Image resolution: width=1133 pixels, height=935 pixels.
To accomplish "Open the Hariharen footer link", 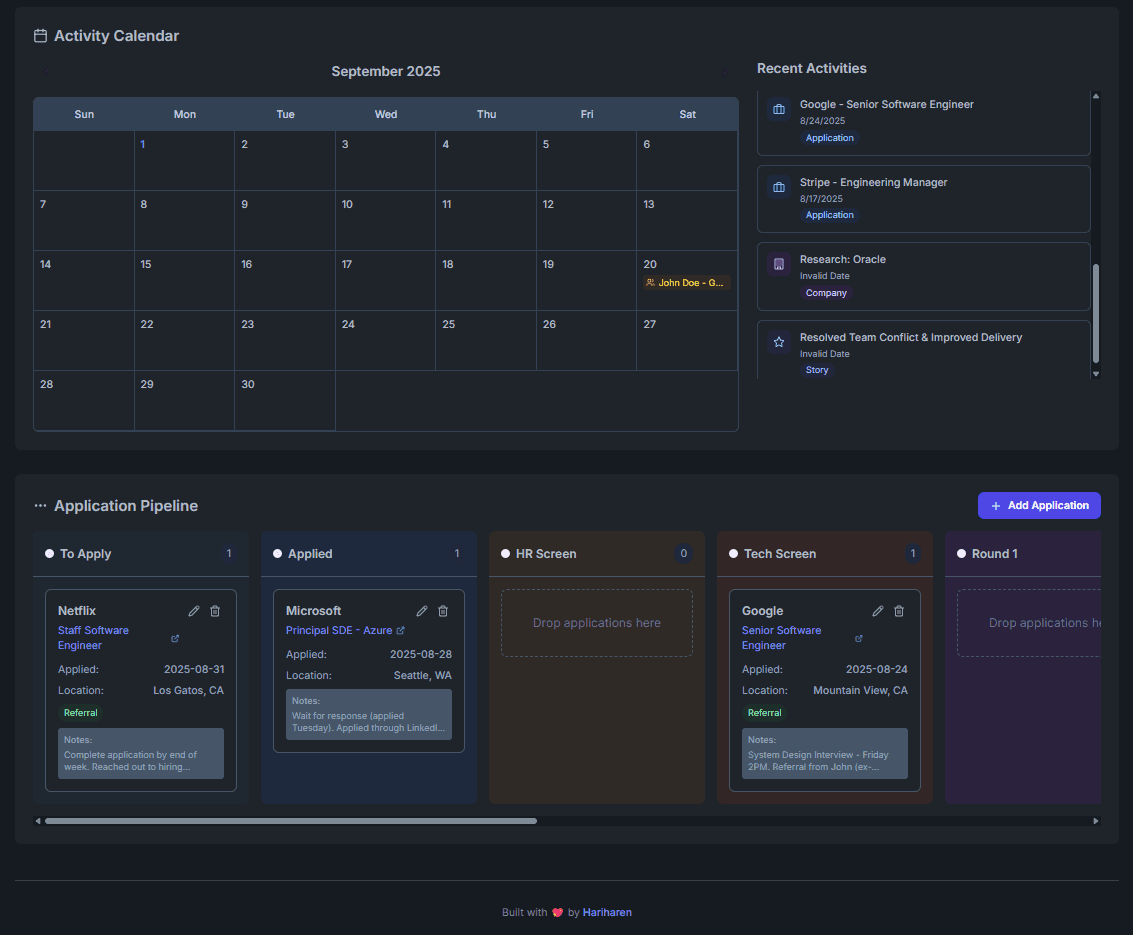I will tap(608, 912).
